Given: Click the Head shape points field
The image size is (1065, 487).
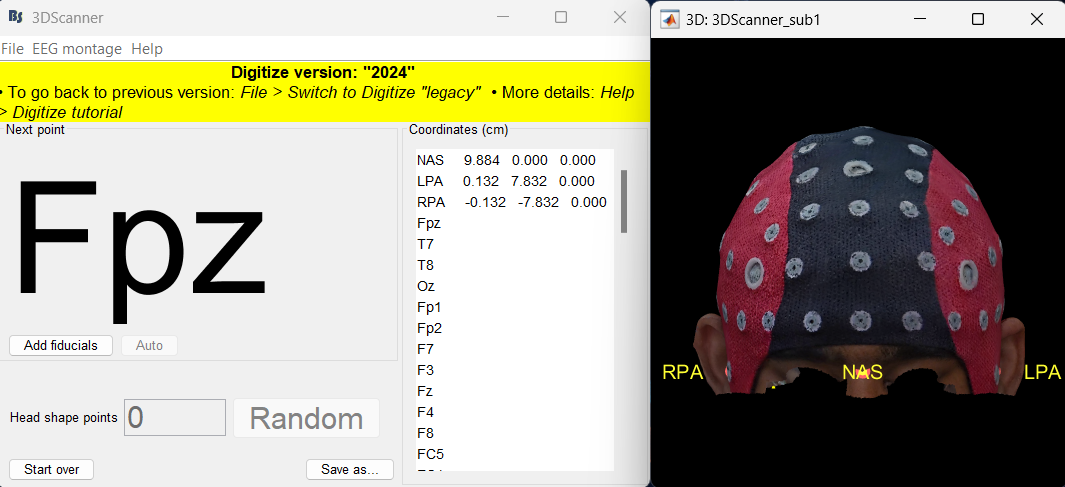Looking at the screenshot, I should [x=175, y=418].
